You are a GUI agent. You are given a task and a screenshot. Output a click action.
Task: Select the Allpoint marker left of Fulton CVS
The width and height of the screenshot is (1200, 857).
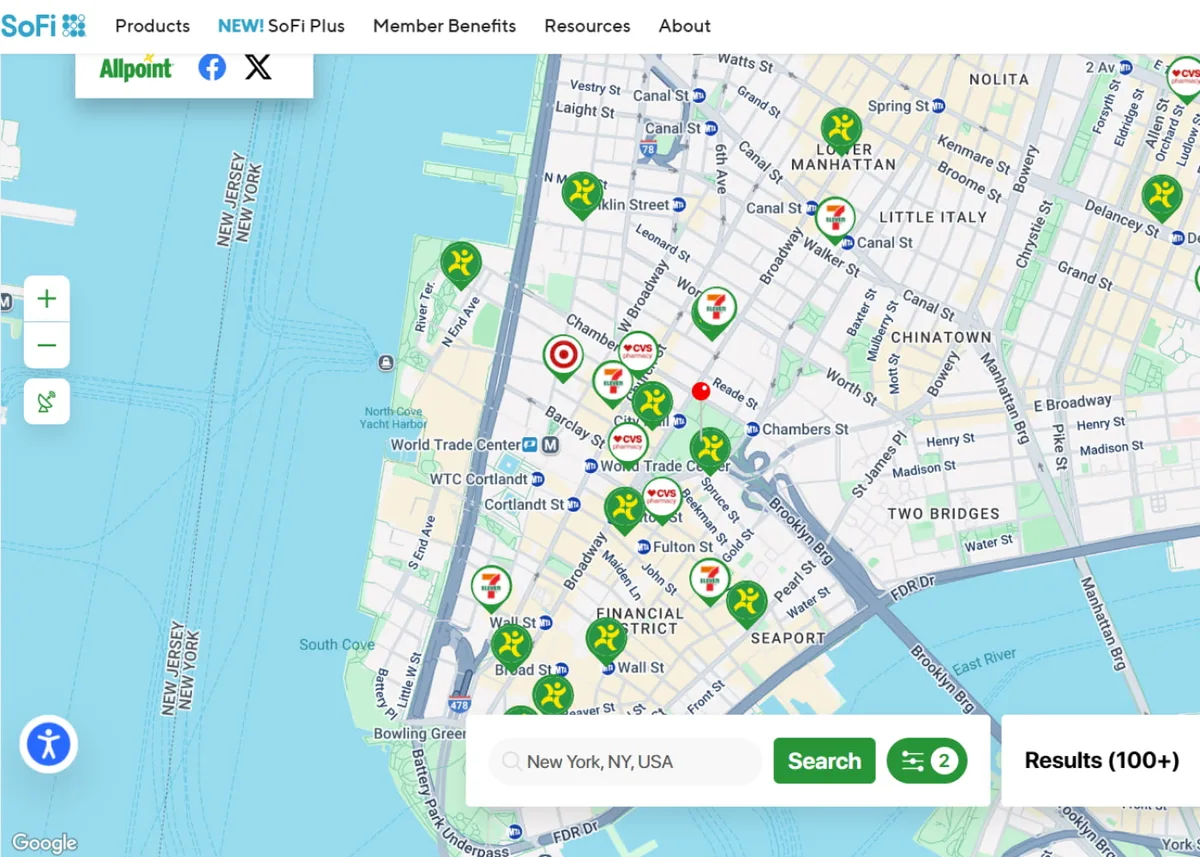[625, 510]
